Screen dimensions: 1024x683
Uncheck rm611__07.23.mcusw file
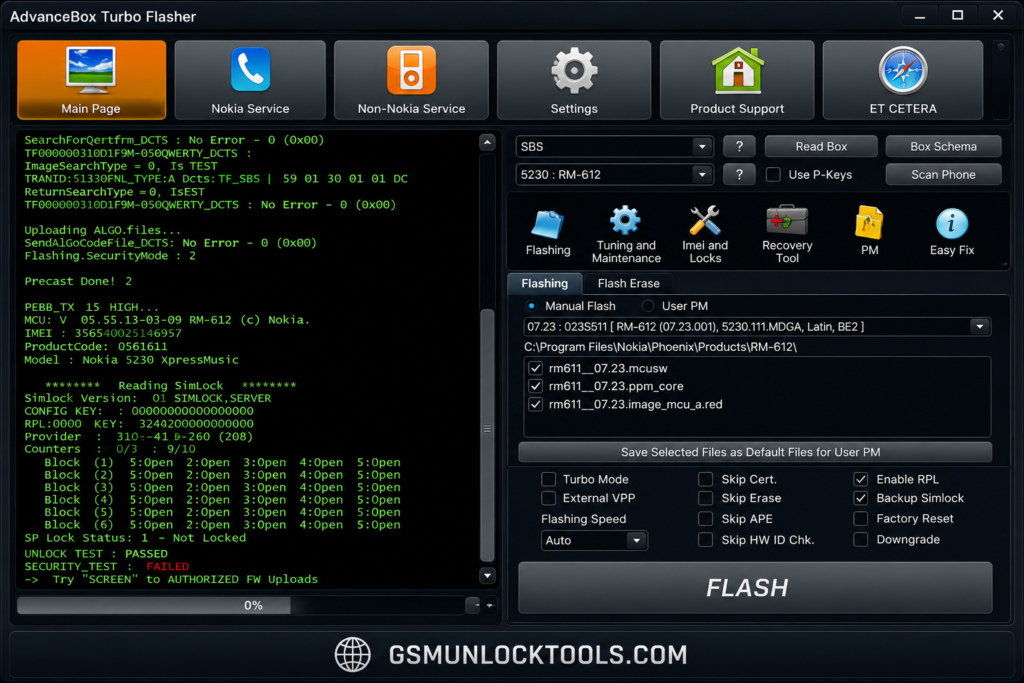536,368
